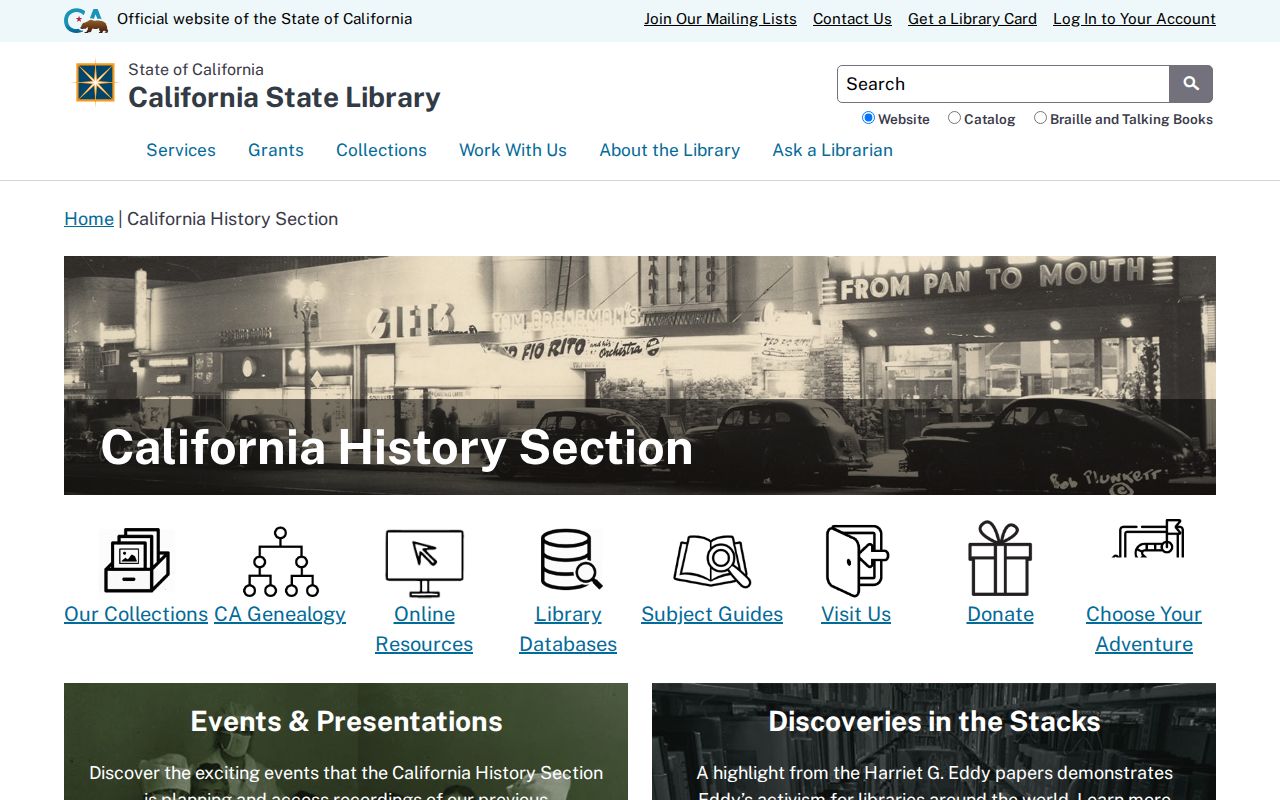Click the Library Databases text link
The height and width of the screenshot is (800, 1280).
point(568,629)
